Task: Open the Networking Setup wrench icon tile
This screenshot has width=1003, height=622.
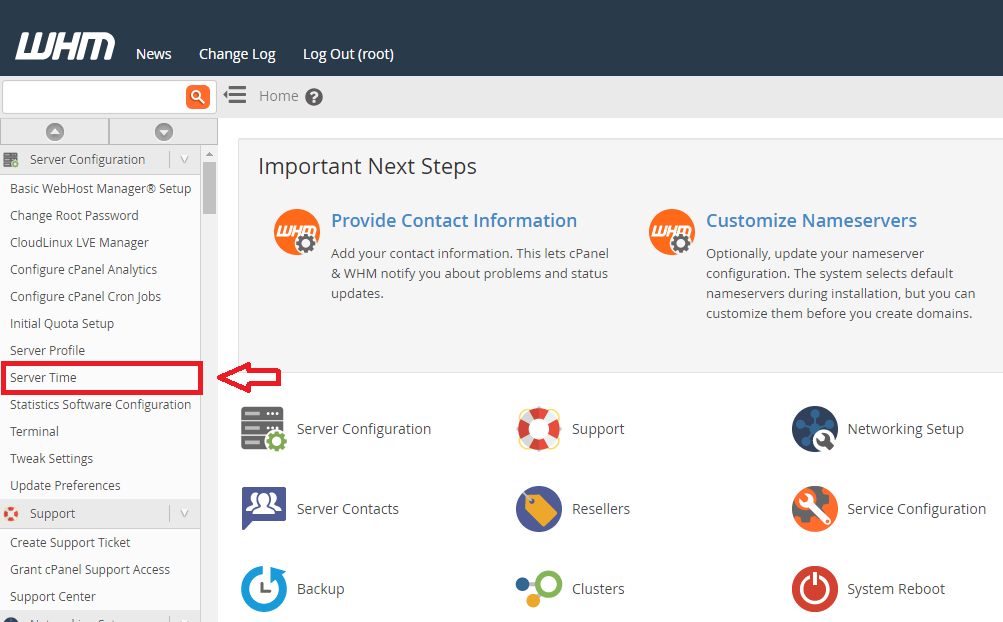Action: click(x=814, y=429)
